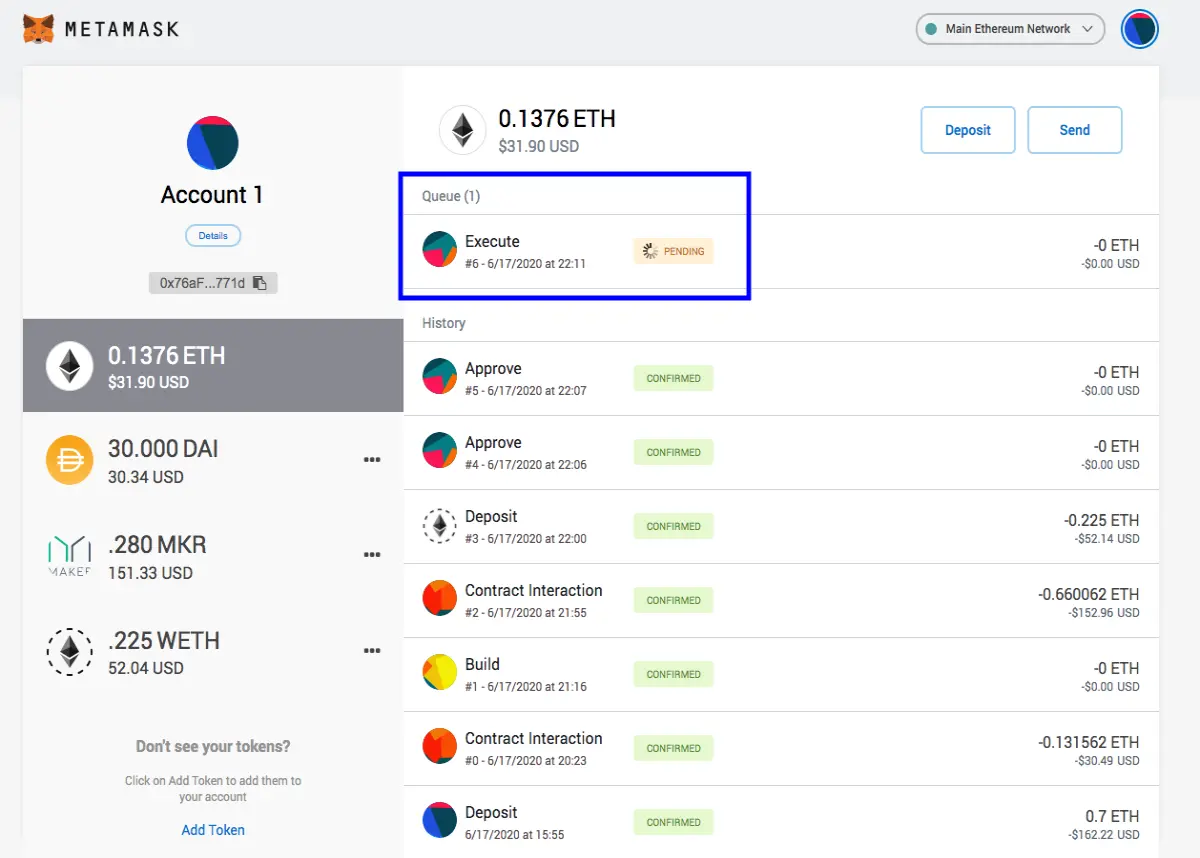Viewport: 1200px width, 858px height.
Task: Click the WETH token icon
Action: 69,653
